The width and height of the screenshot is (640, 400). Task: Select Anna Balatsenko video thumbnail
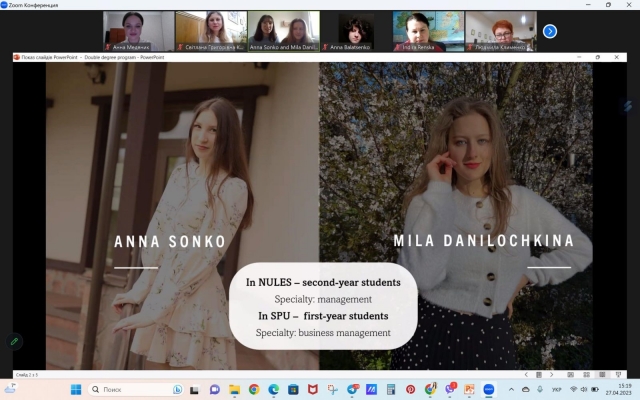[x=356, y=31]
